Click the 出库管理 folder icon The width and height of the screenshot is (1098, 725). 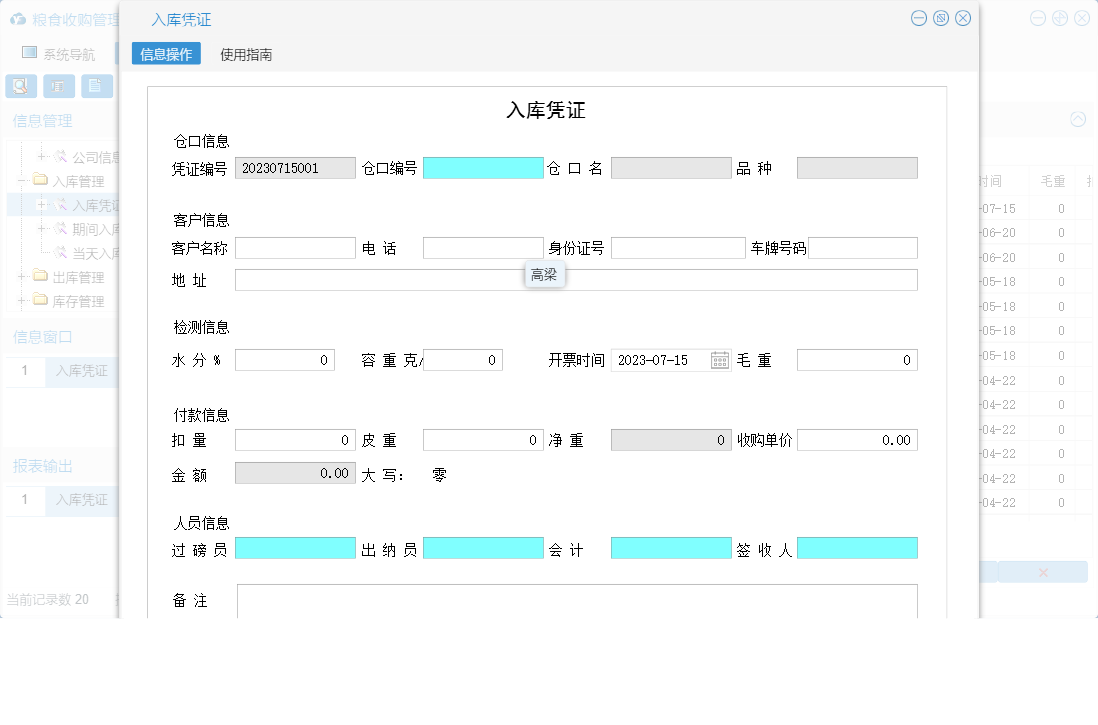pyautogui.click(x=40, y=277)
